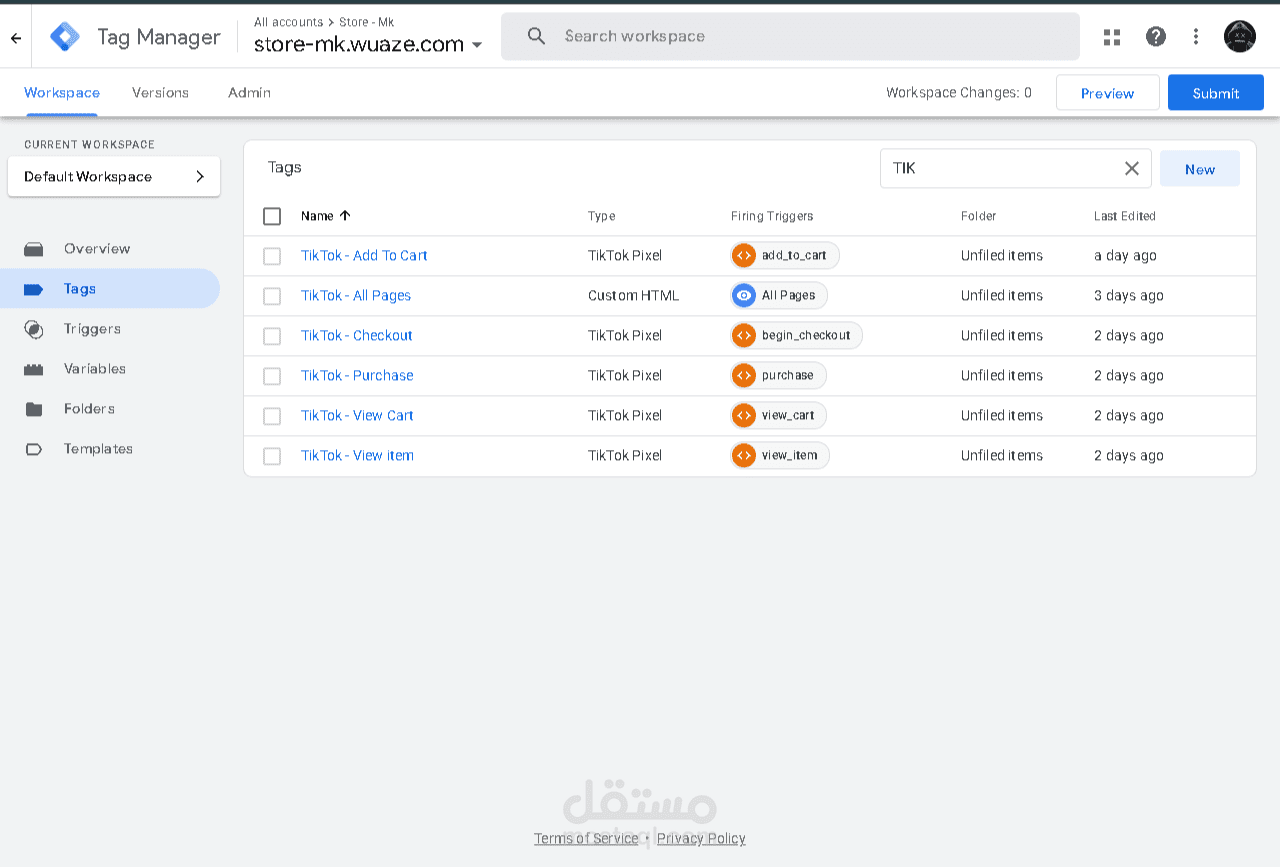This screenshot has height=867, width=1280.
Task: Click the All Pages trigger eye icon
Action: pyautogui.click(x=743, y=295)
